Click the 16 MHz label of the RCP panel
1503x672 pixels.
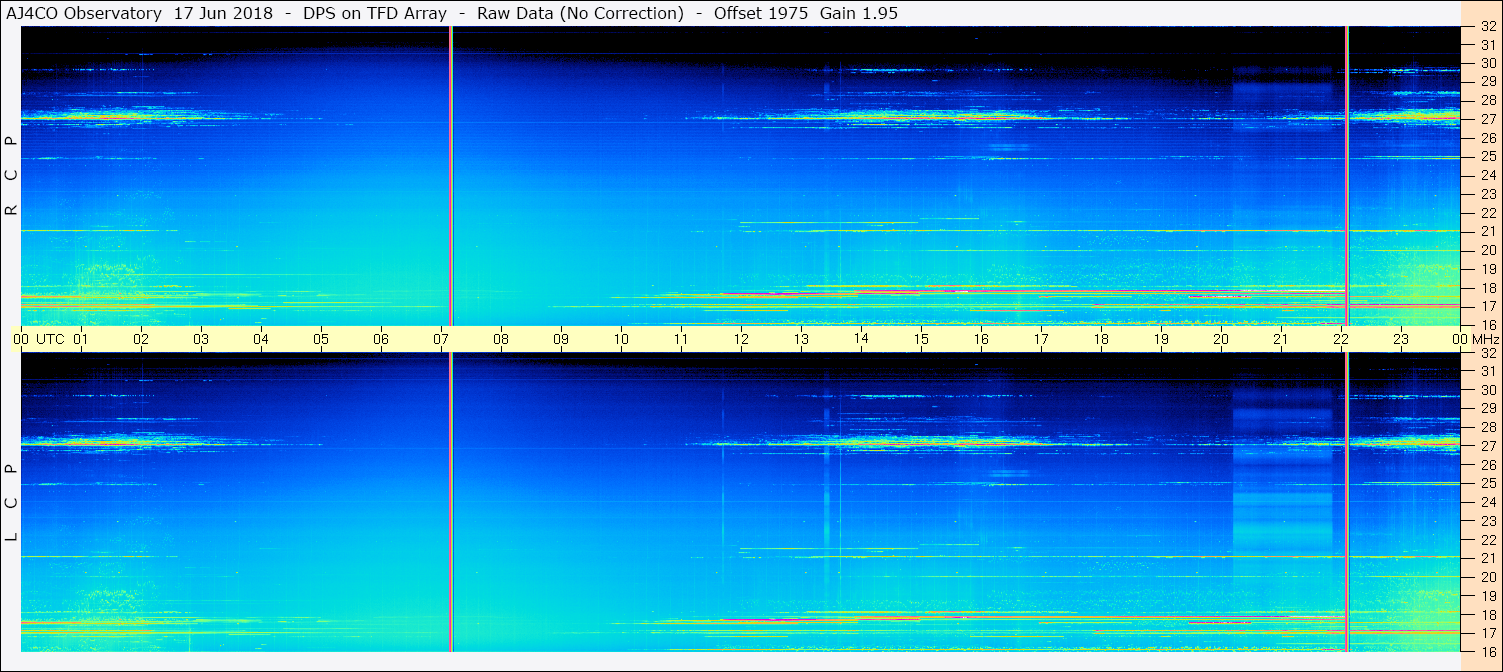coord(1488,324)
